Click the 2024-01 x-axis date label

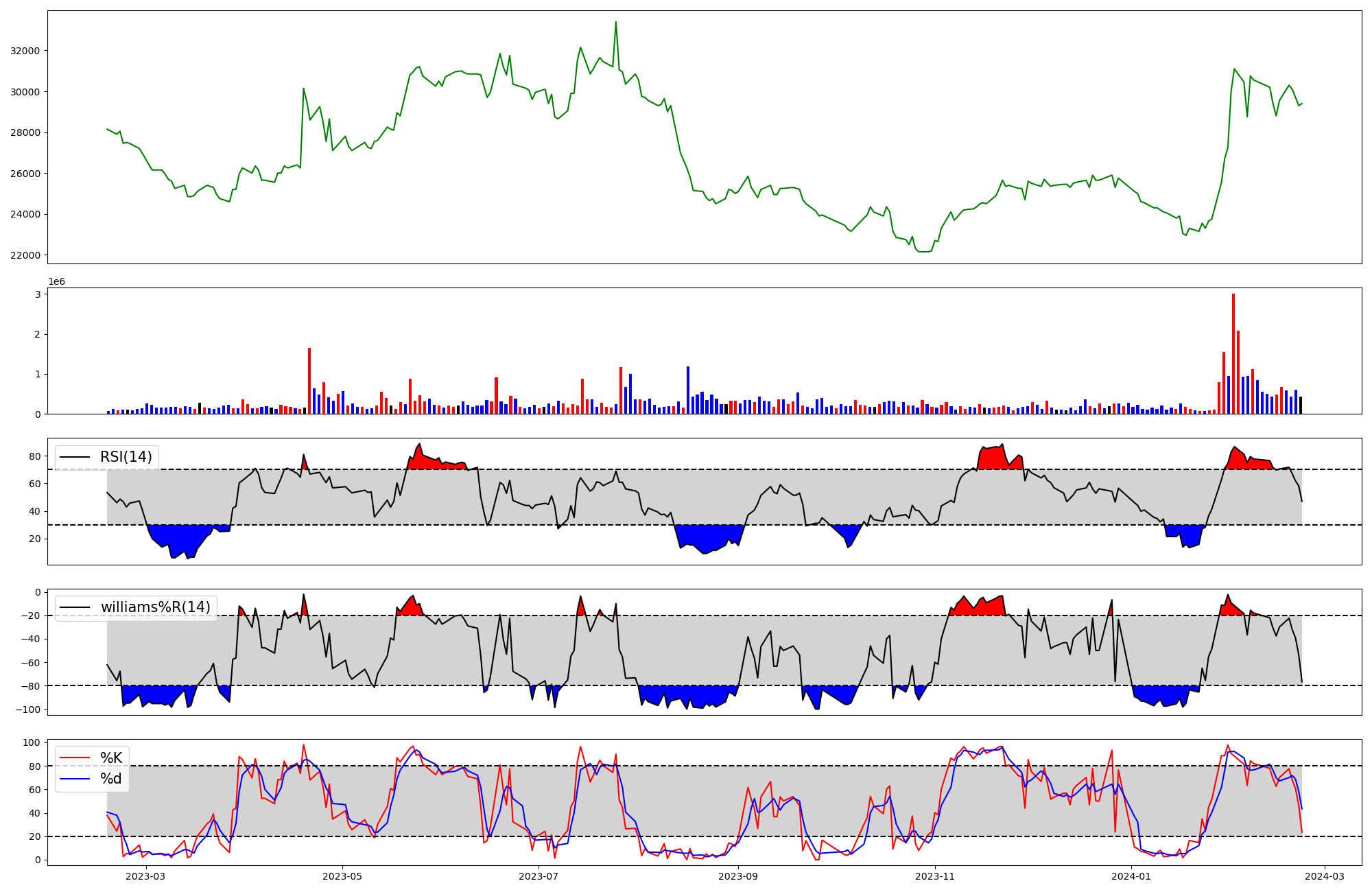click(x=1131, y=876)
